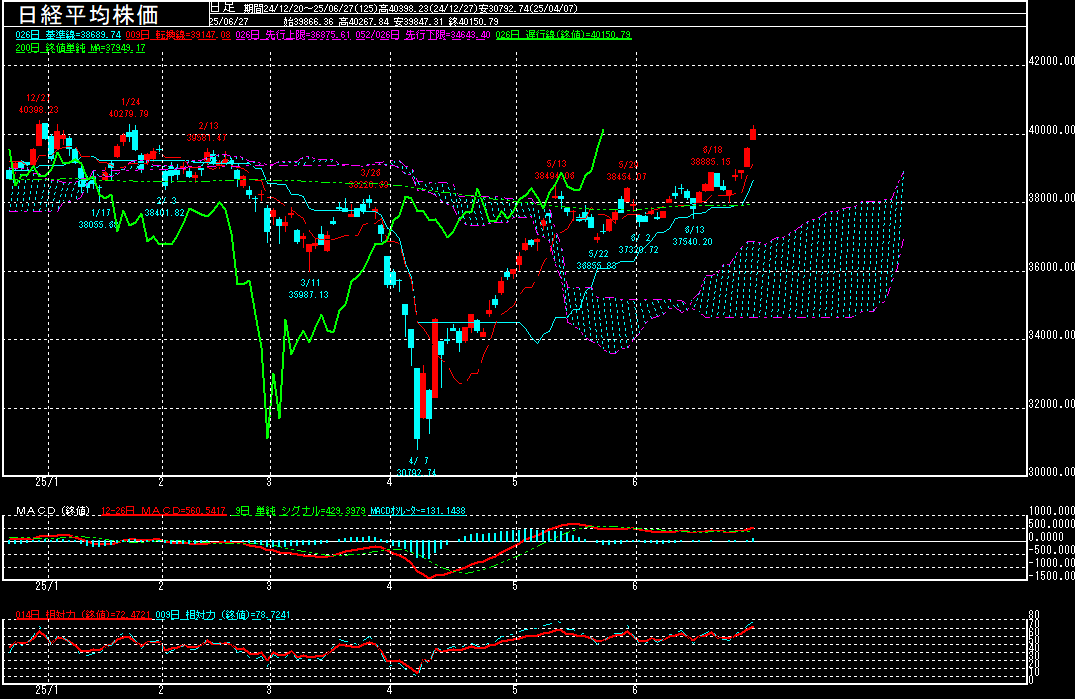The width and height of the screenshot is (1076, 699).
Task: Click the 34000.00 price axis label
Action: (1051, 335)
